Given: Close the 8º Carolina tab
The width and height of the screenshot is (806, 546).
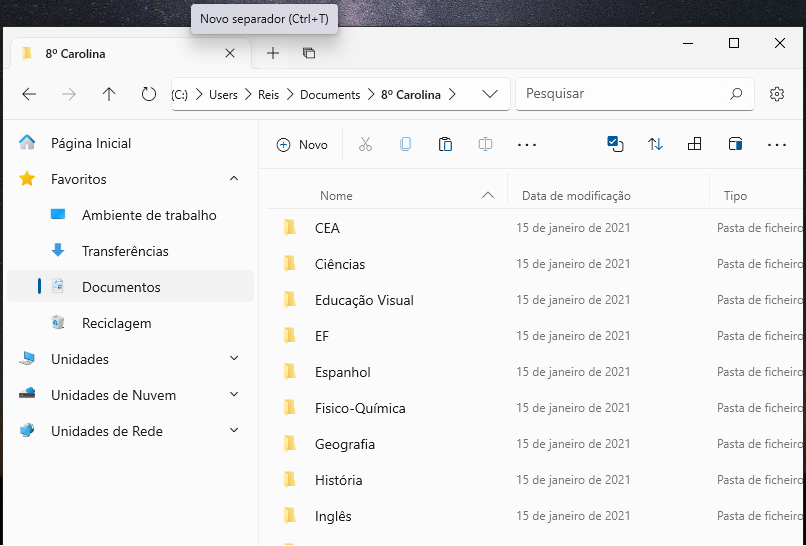Looking at the screenshot, I should pos(230,53).
